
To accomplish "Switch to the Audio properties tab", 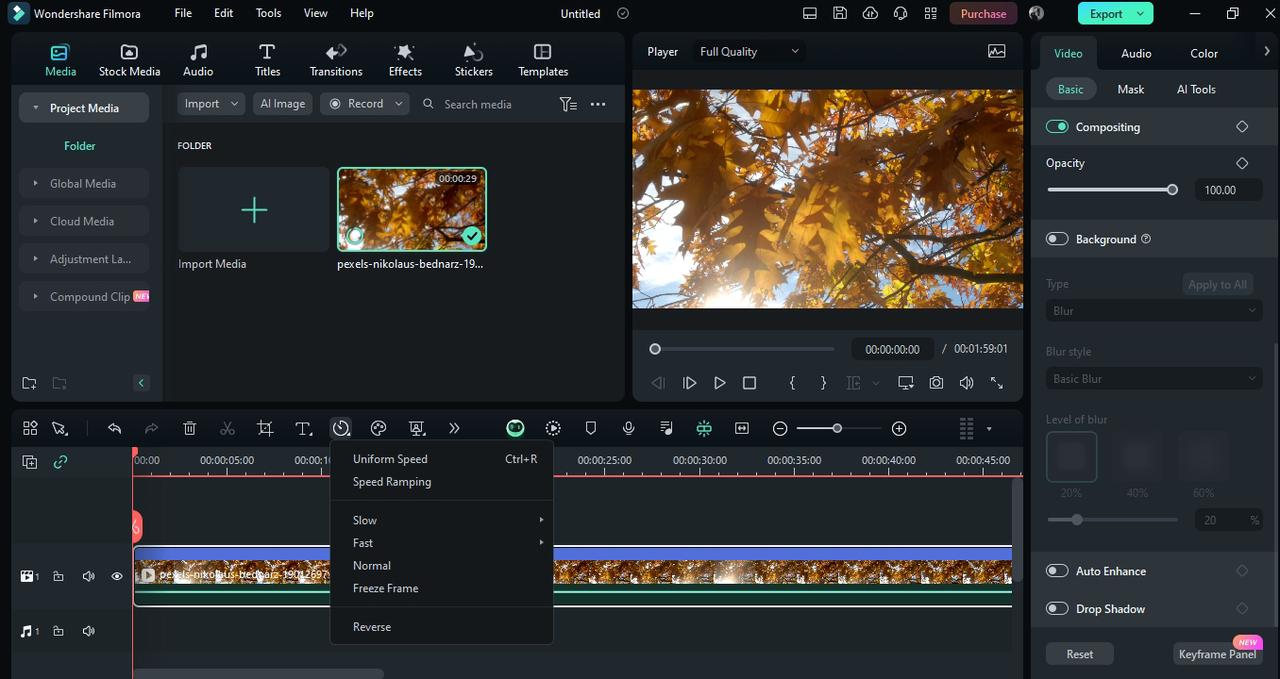I will pyautogui.click(x=1136, y=53).
